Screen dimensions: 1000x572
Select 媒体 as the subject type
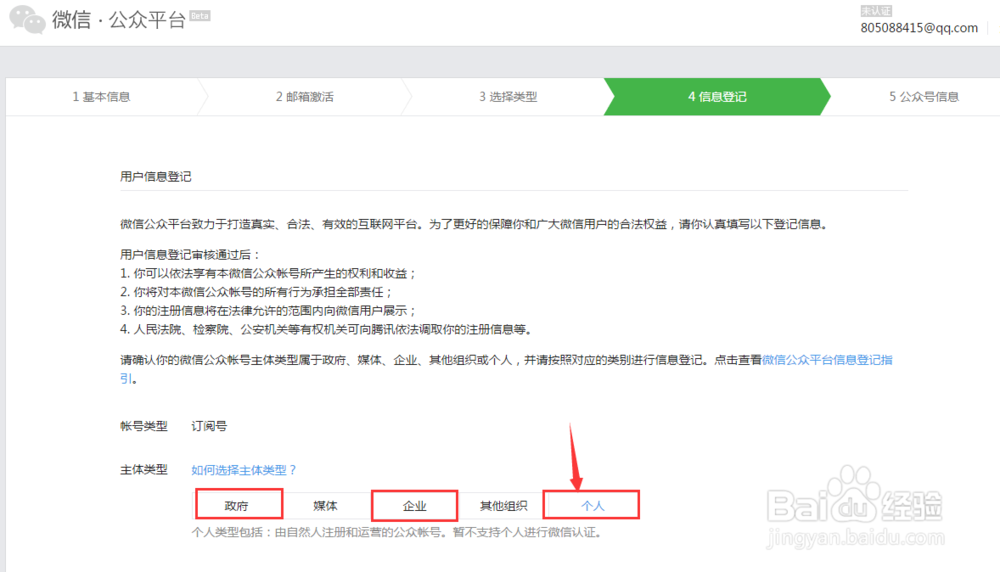(325, 506)
